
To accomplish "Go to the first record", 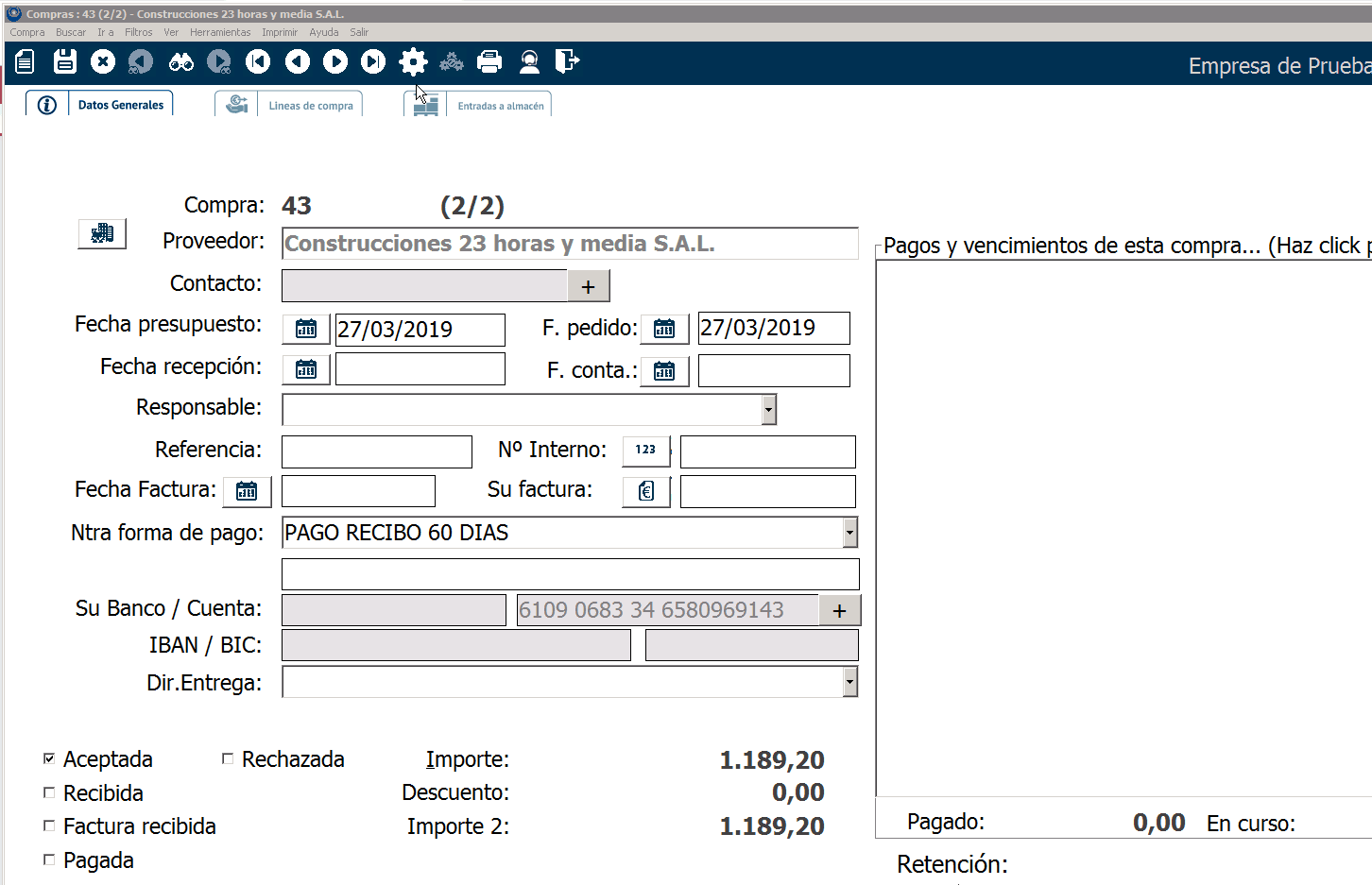I will [258, 62].
